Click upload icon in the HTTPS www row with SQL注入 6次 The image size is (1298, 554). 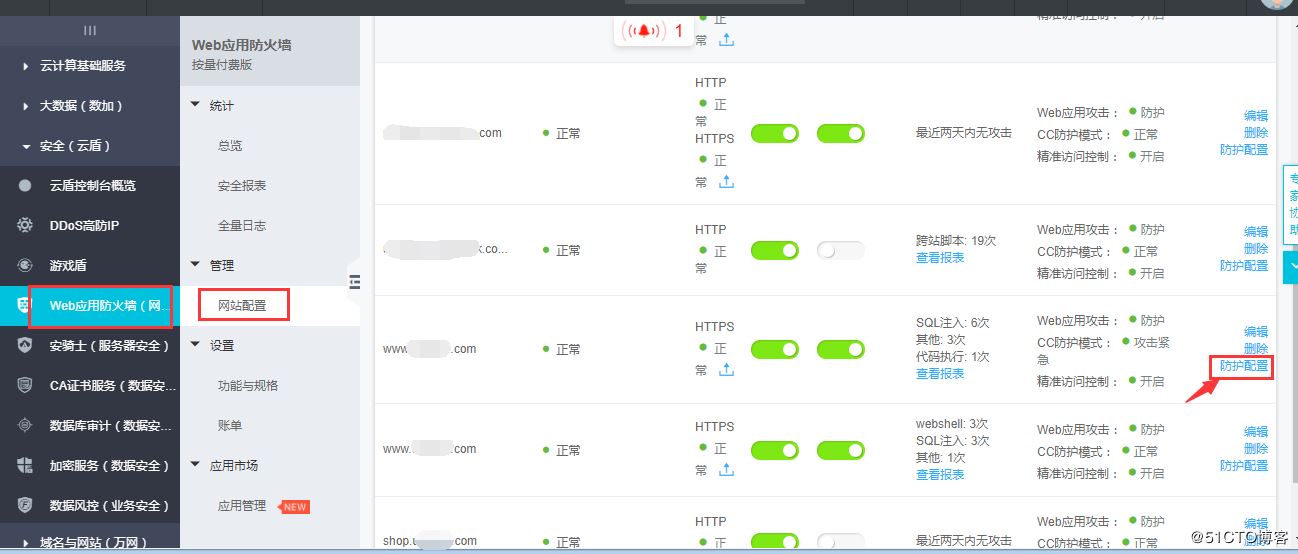click(726, 369)
